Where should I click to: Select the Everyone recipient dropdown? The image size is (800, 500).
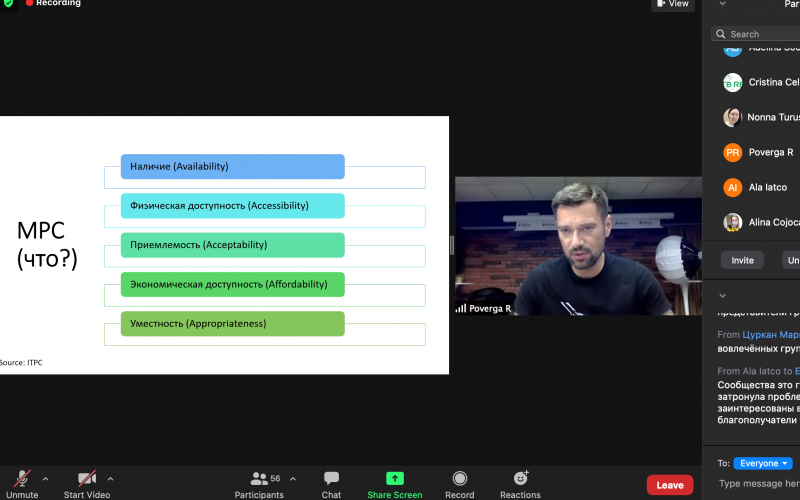click(764, 463)
